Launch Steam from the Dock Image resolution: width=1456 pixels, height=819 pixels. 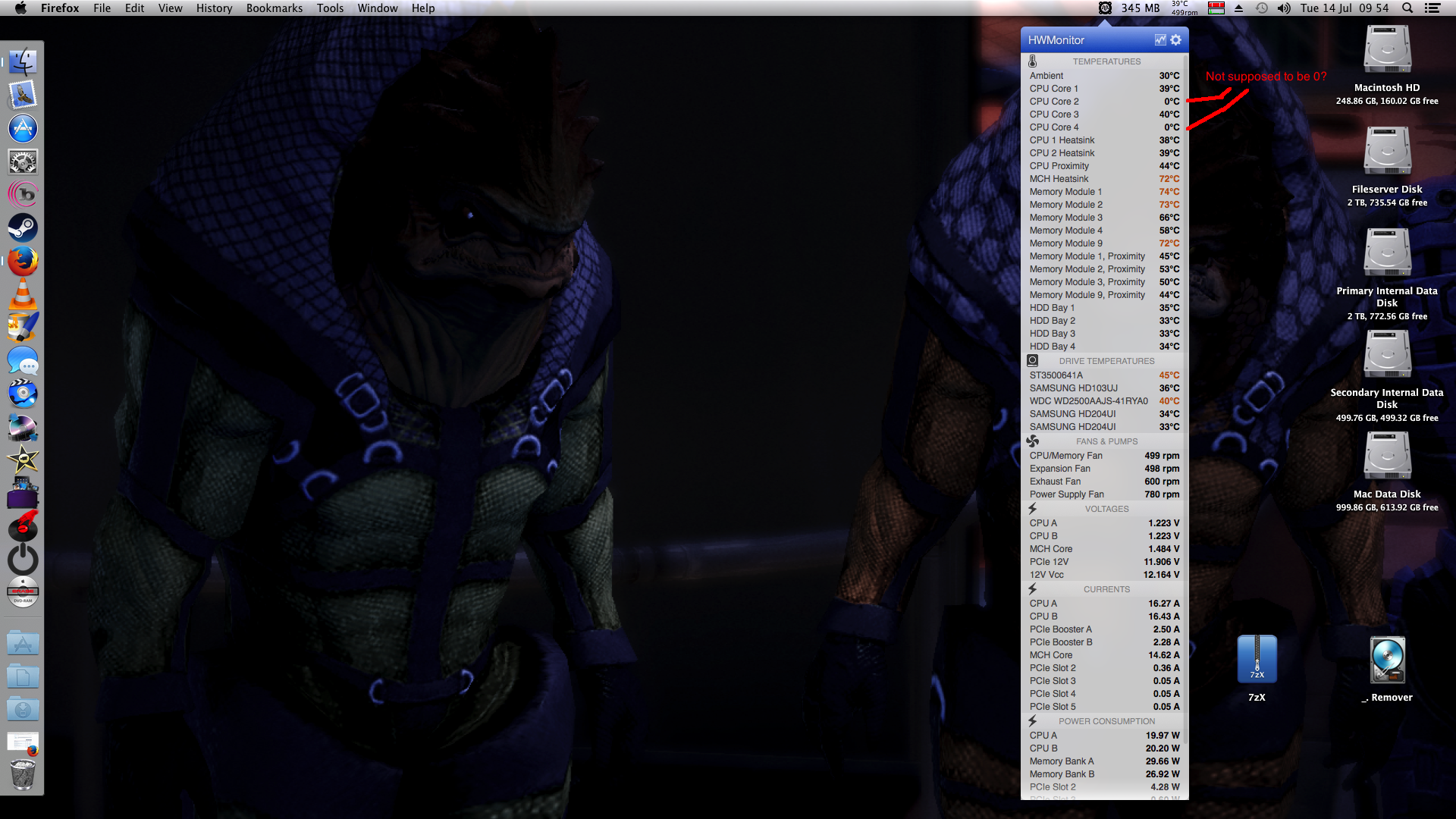(x=23, y=227)
